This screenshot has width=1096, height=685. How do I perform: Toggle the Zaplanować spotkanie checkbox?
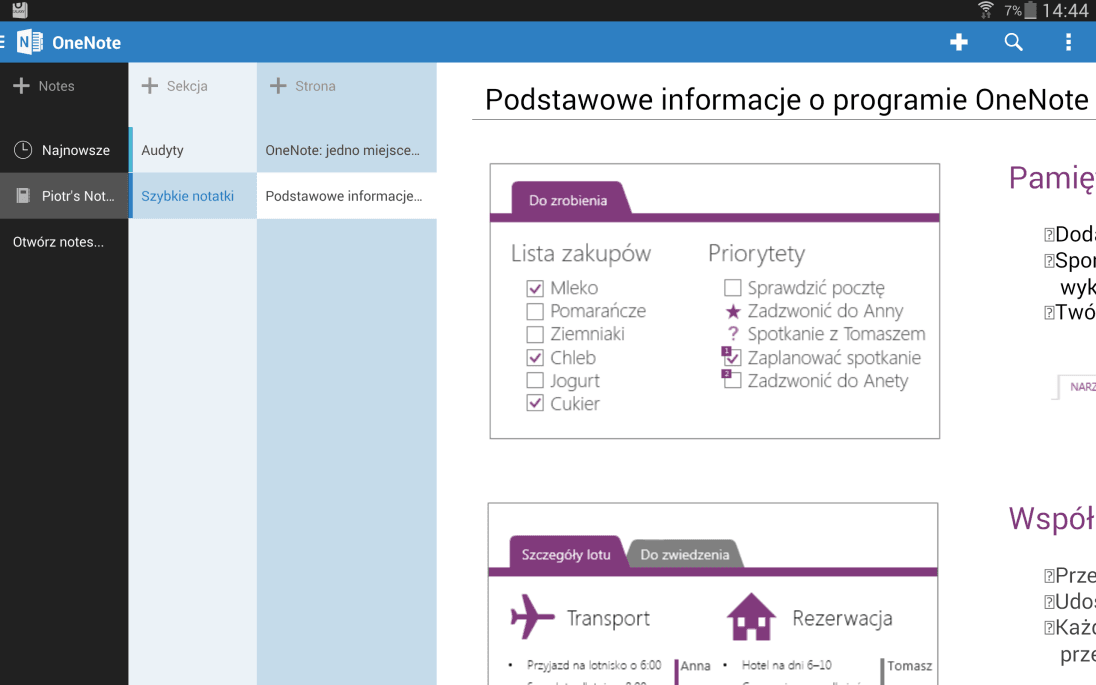[x=732, y=357]
